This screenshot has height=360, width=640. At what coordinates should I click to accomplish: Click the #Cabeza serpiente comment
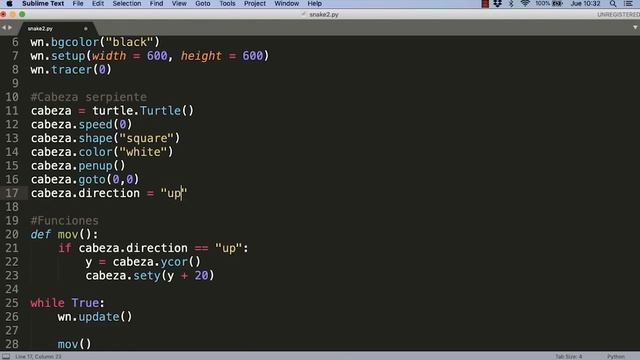point(89,97)
